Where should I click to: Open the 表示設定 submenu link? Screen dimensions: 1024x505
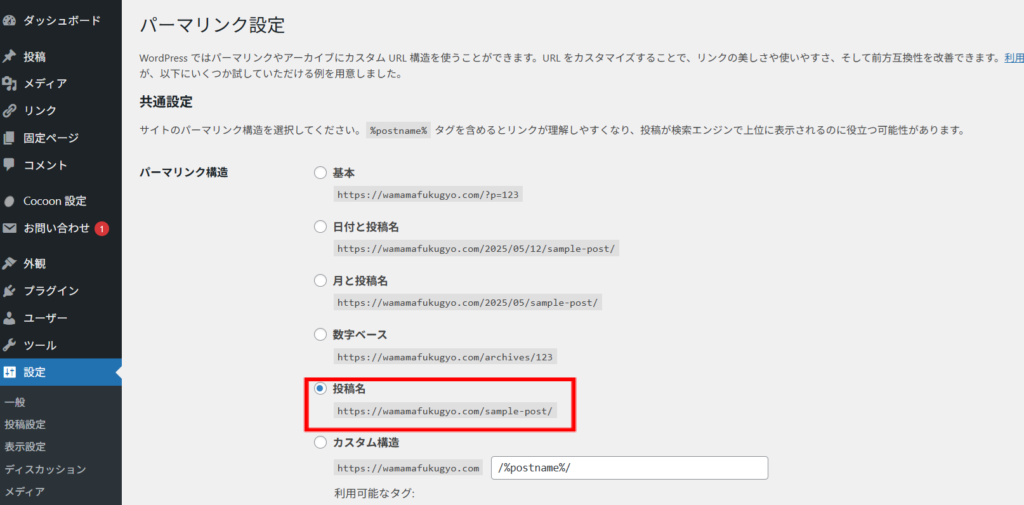(25, 447)
